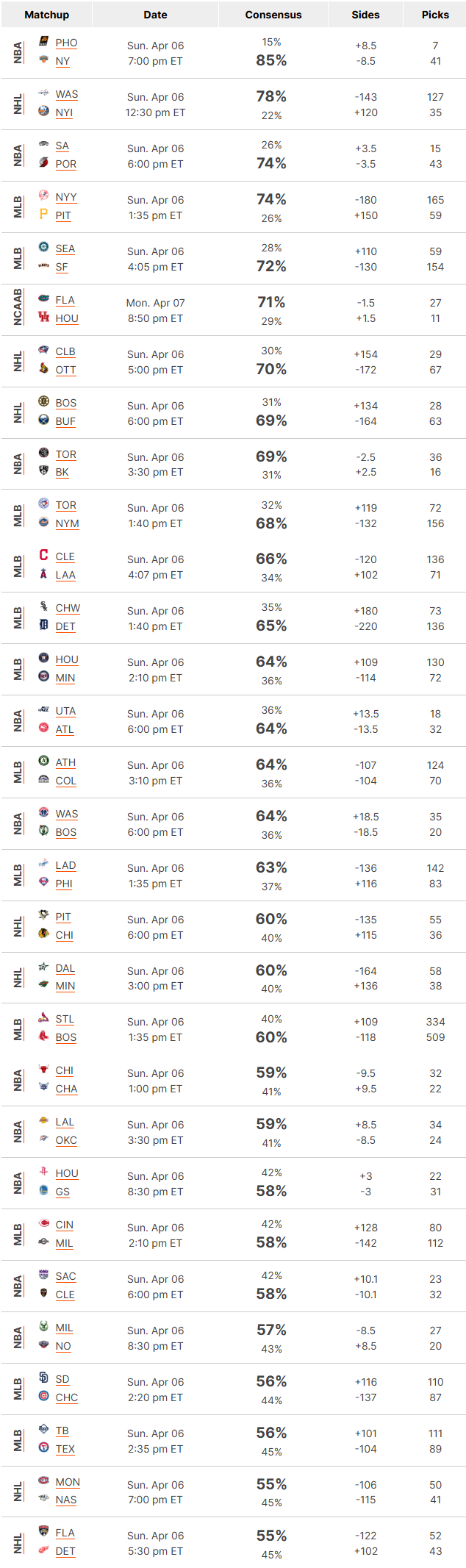Click the Golden State Warriors logo
466x1568 pixels.
[43, 1190]
